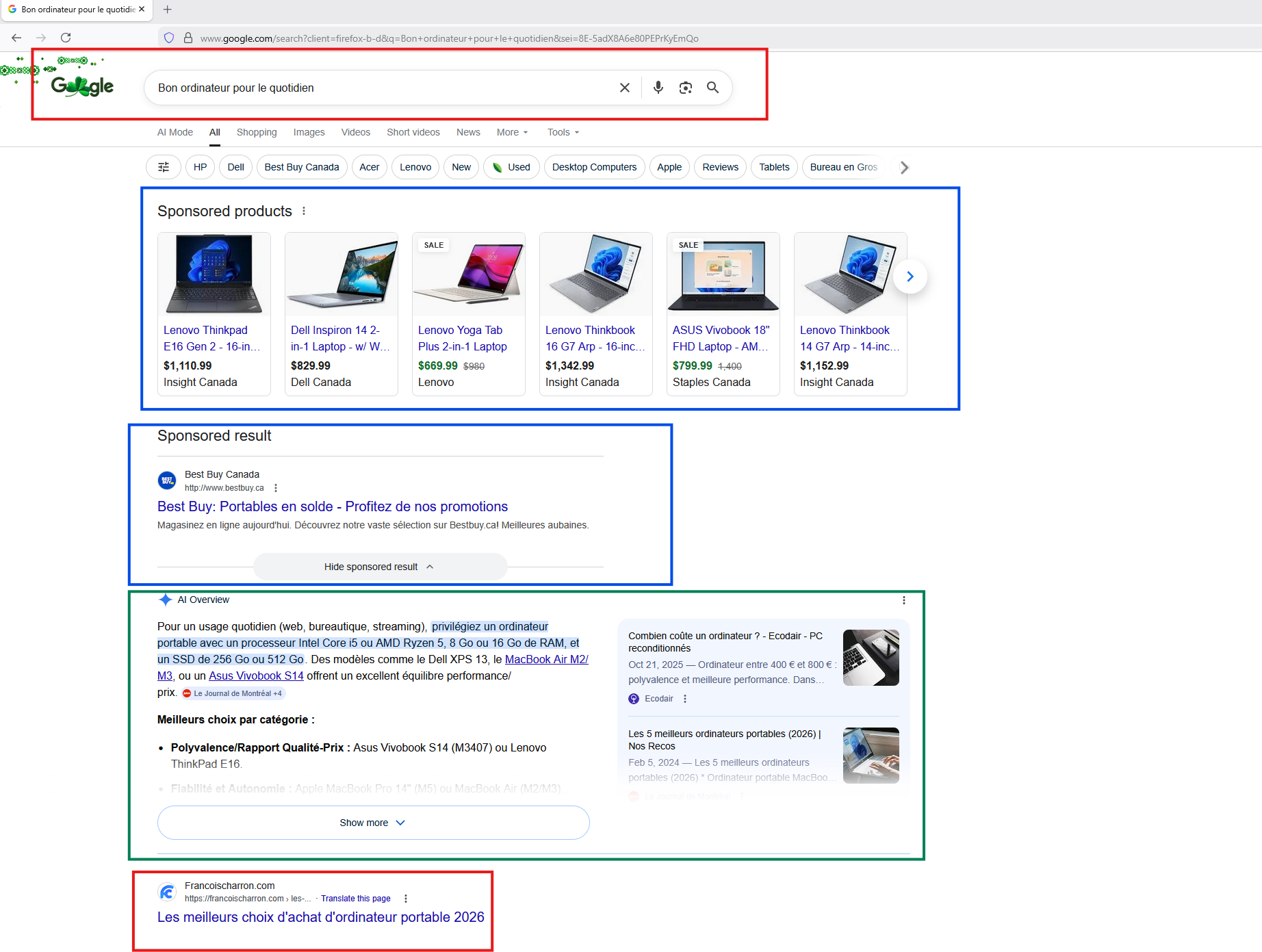
Task: Open the Videos tab
Action: (356, 132)
